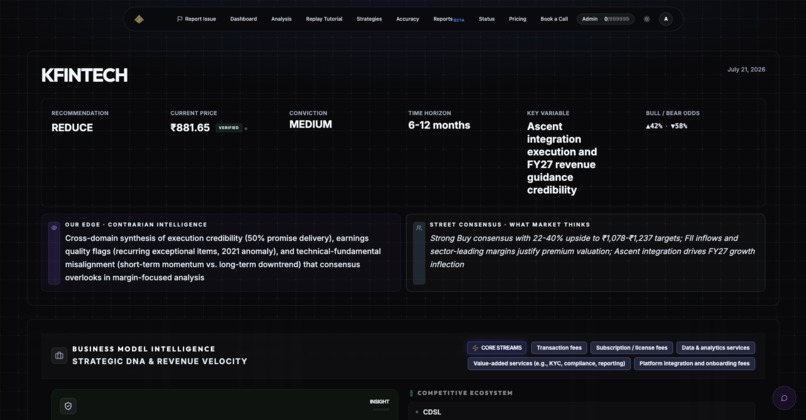Open the Dashboard menu item
806x420 pixels.
(244, 19)
